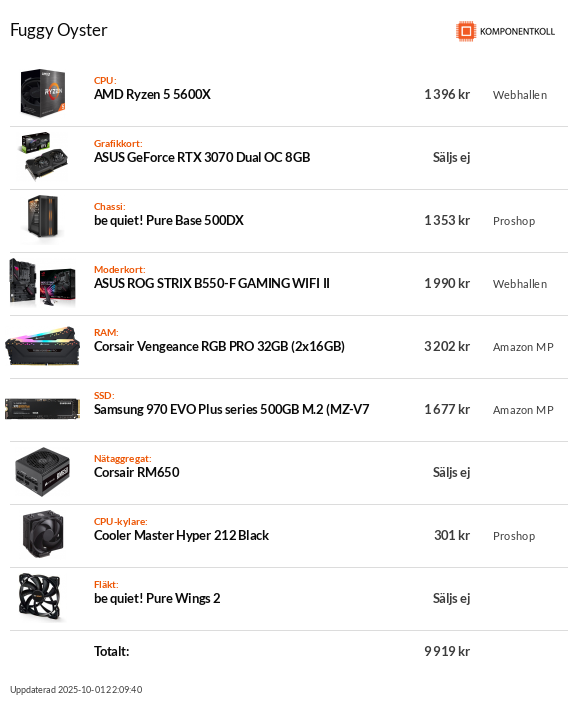Open the AMD Ryzen 5 5600X product image

(43, 93)
